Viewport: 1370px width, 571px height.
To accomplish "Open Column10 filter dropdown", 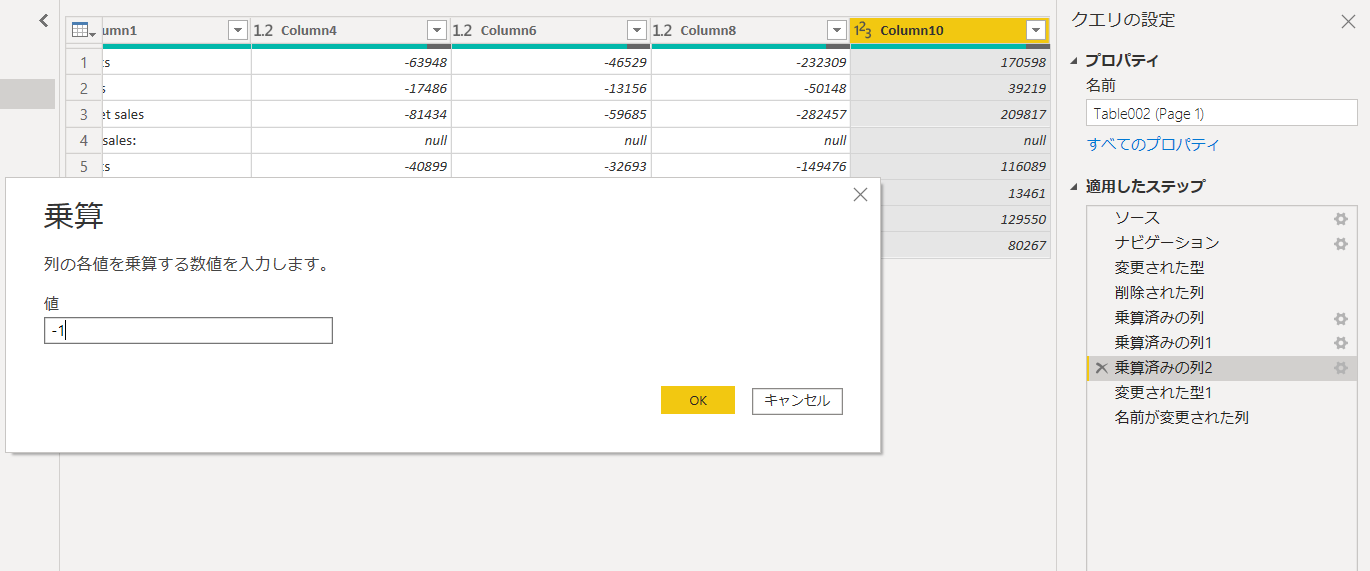I will click(x=1037, y=31).
